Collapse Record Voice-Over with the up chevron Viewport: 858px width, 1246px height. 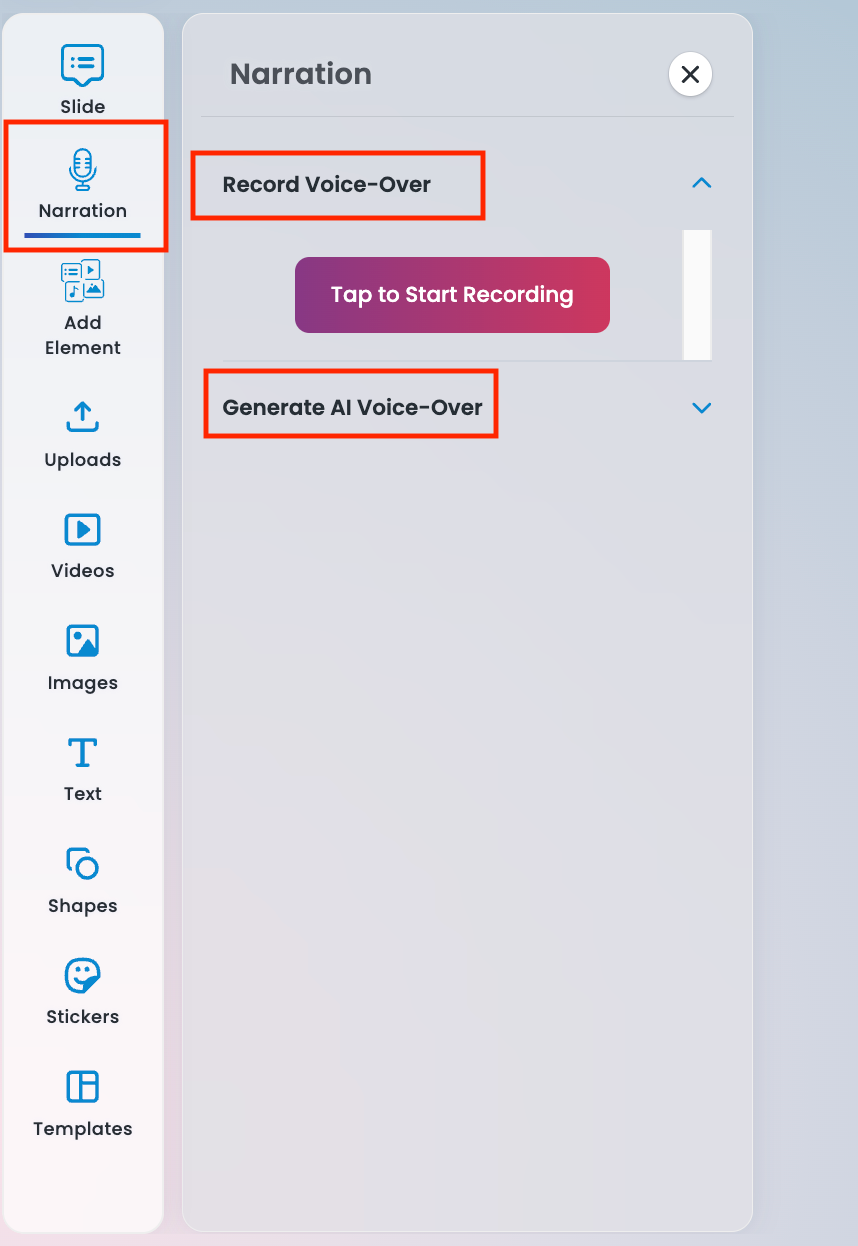coord(702,183)
